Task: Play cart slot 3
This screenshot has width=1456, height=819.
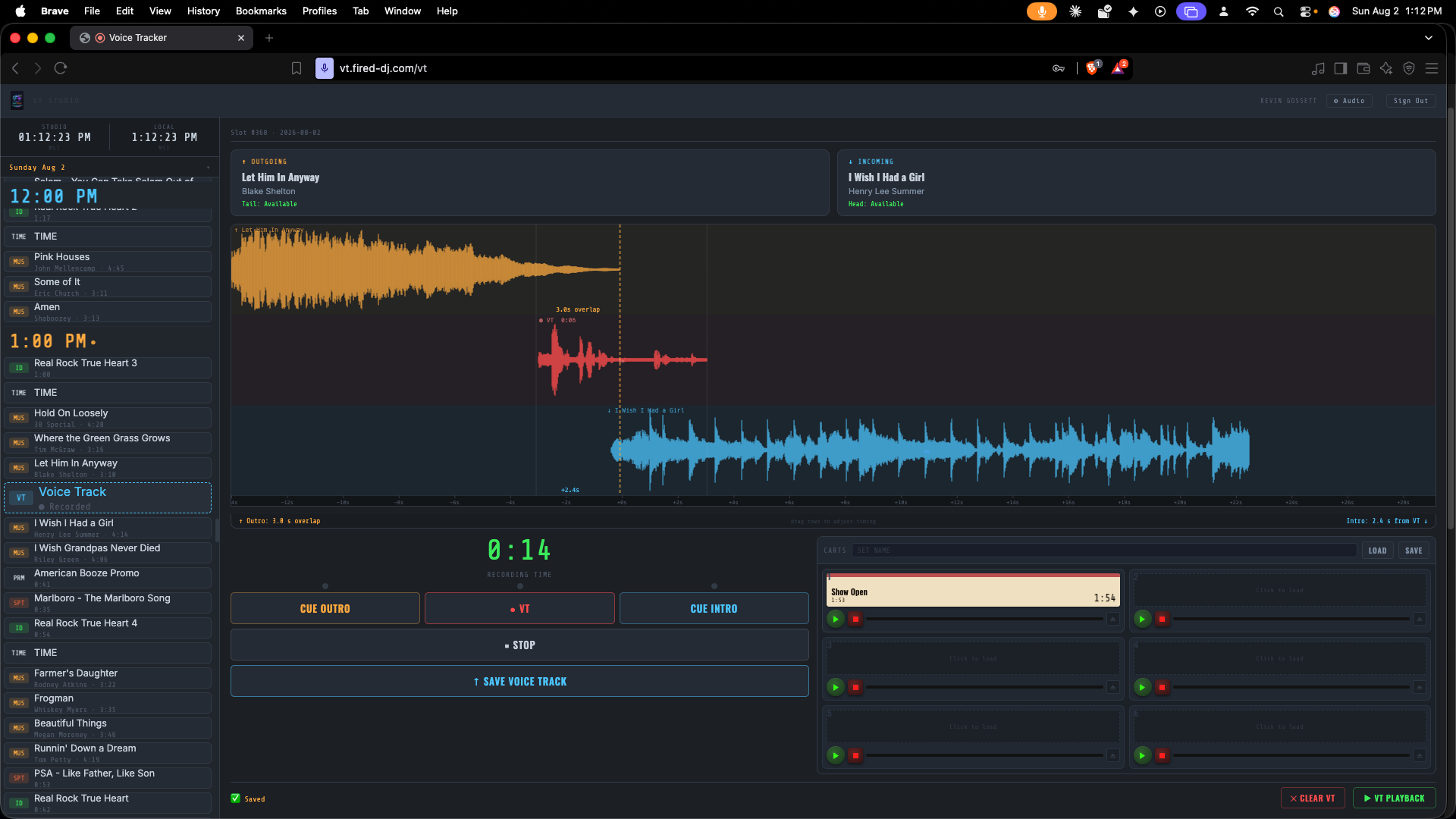Action: (835, 687)
